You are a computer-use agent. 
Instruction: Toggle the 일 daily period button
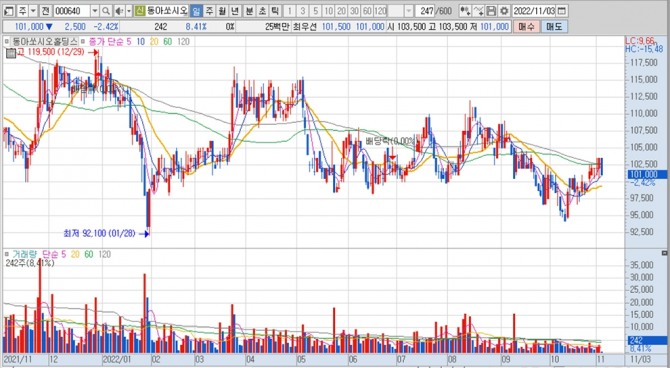pyautogui.click(x=197, y=11)
